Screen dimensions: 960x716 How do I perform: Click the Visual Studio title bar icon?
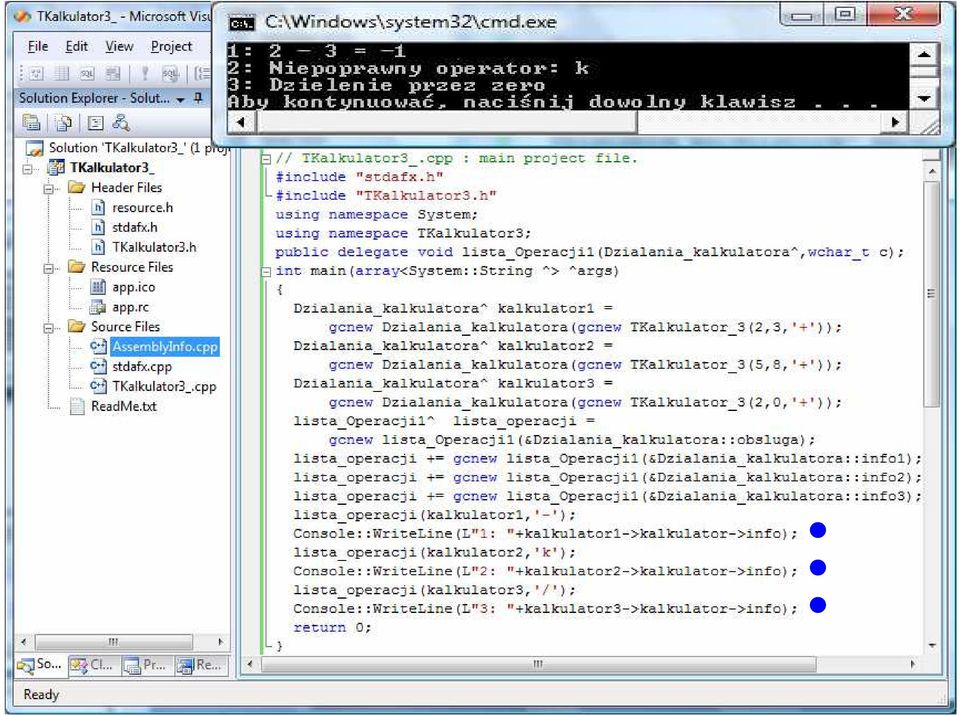[x=23, y=17]
